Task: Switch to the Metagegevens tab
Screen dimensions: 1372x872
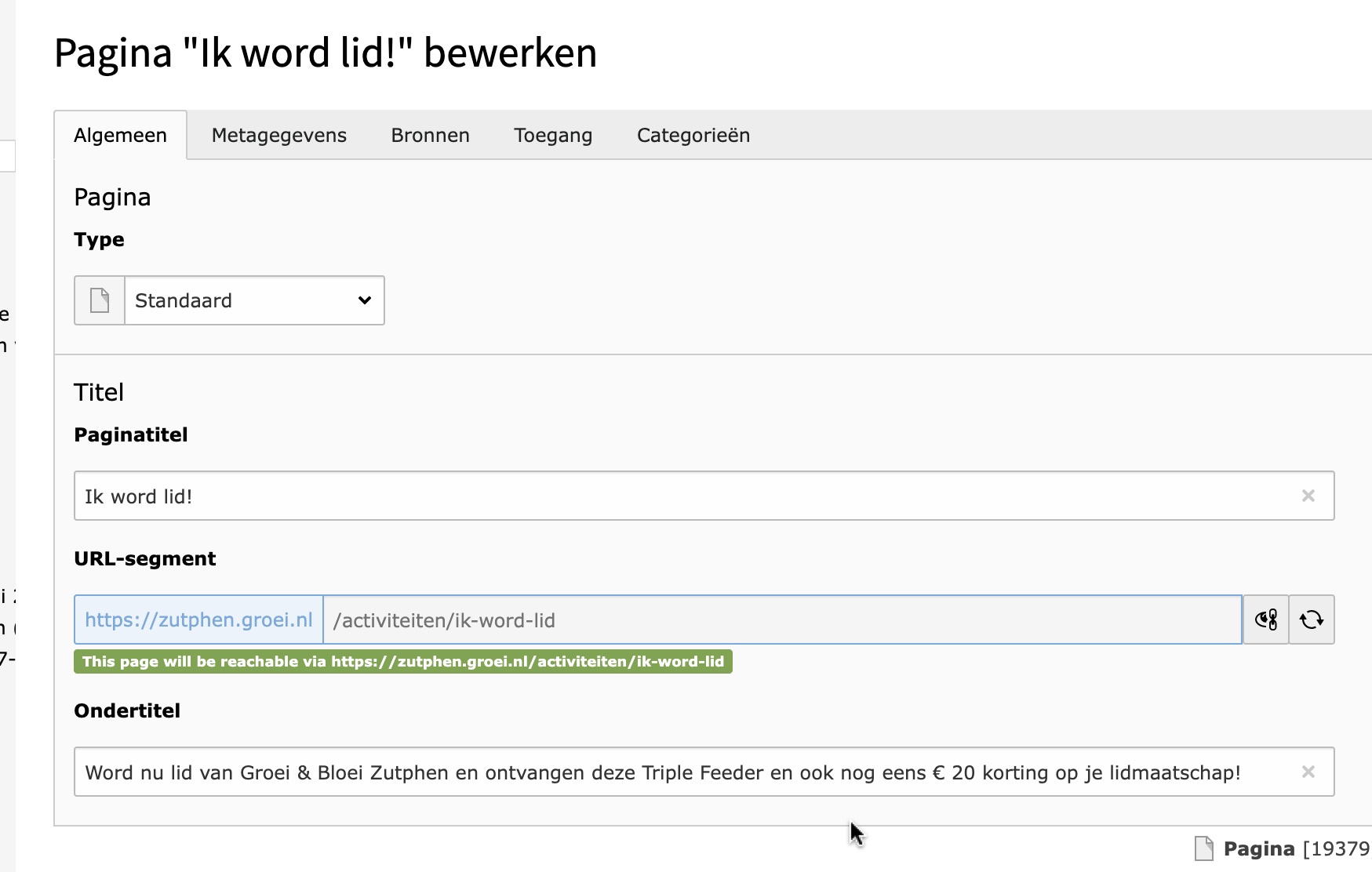Action: (278, 136)
